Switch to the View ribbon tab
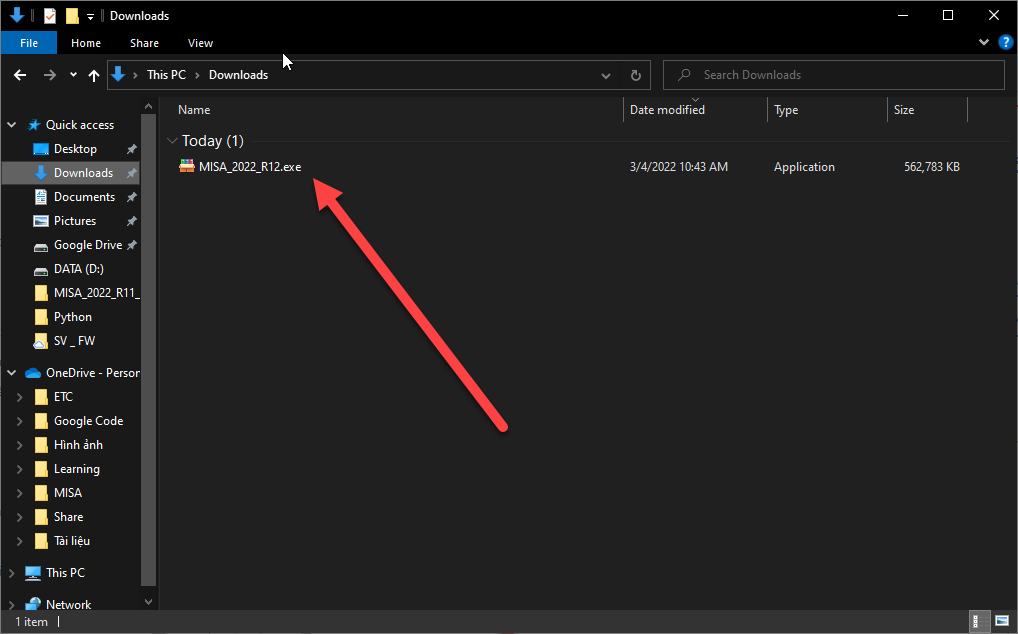Screen dimensions: 1018x634 click(x=200, y=43)
